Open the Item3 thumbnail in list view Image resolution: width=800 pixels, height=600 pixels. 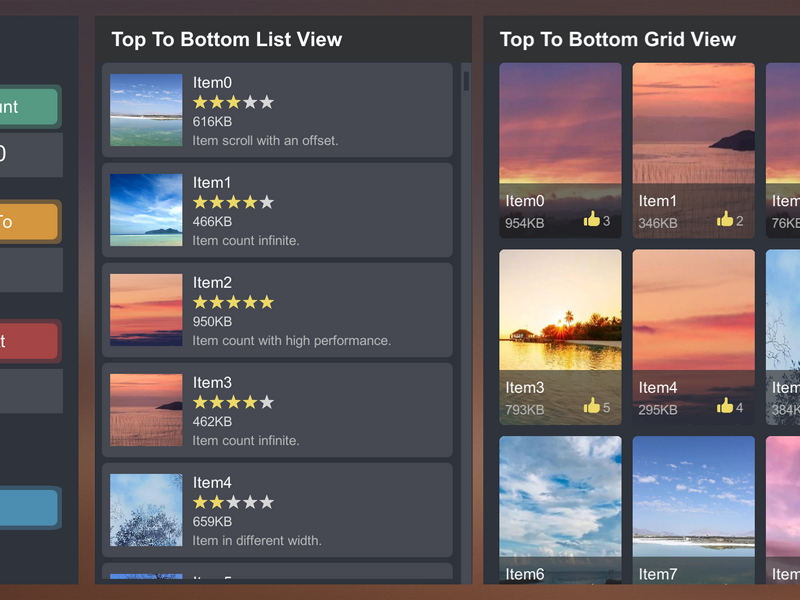pos(146,410)
